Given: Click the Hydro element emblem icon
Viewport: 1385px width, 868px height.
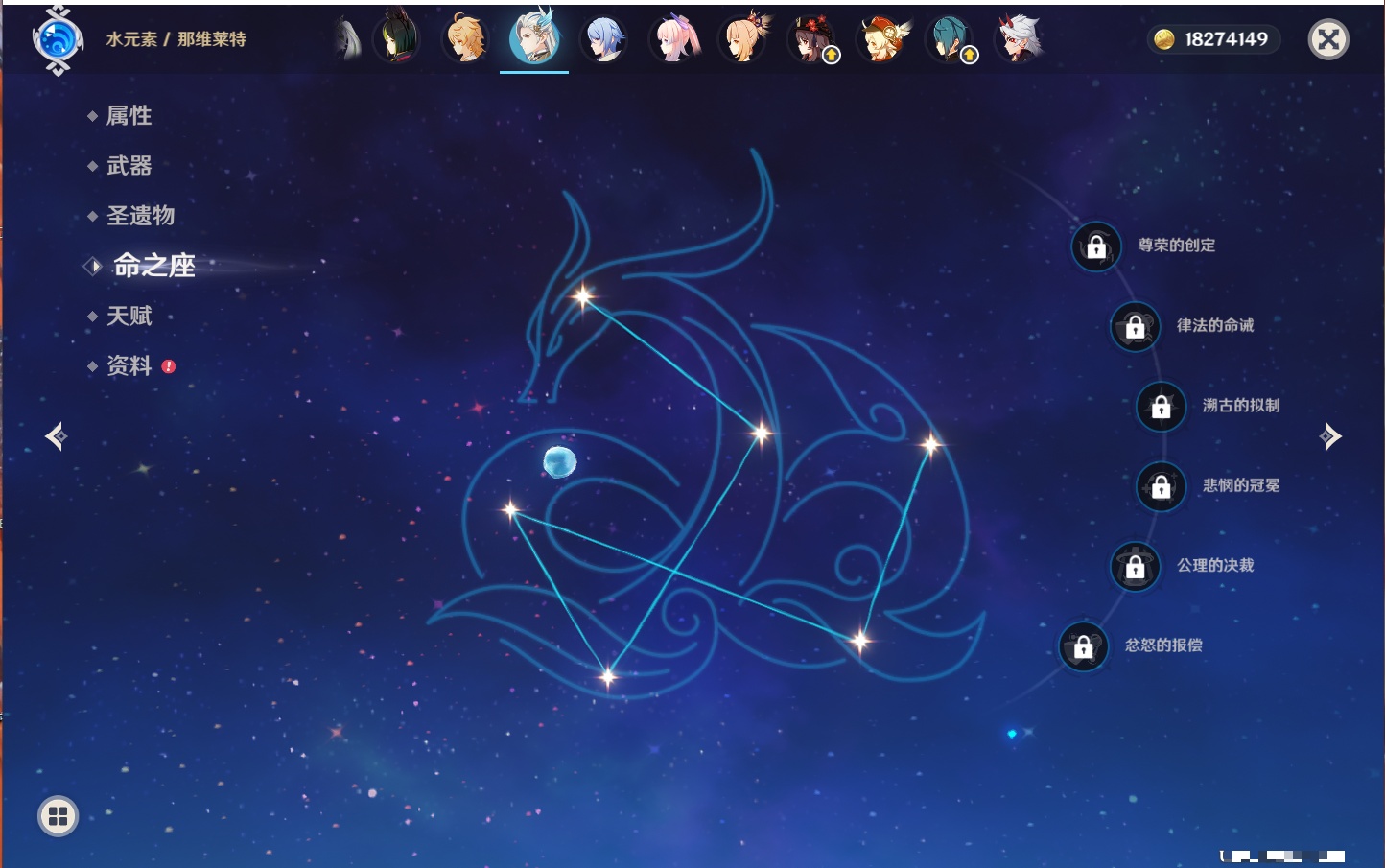Looking at the screenshot, I should (x=59, y=40).
